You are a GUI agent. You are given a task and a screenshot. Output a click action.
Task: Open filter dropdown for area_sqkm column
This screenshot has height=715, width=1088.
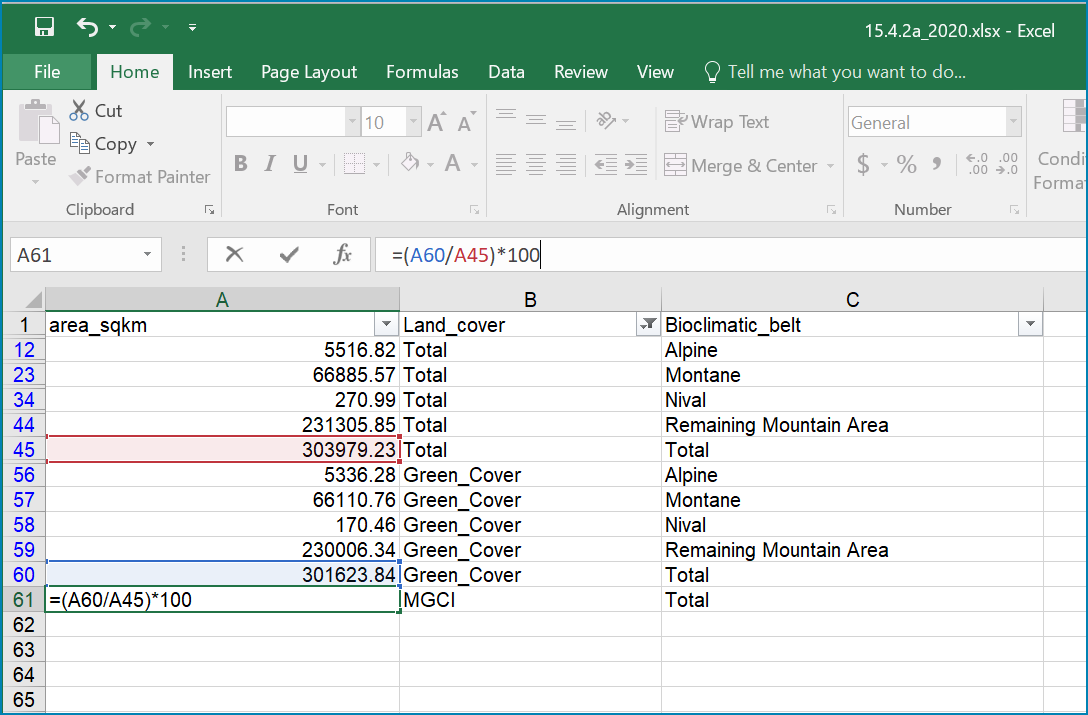386,324
